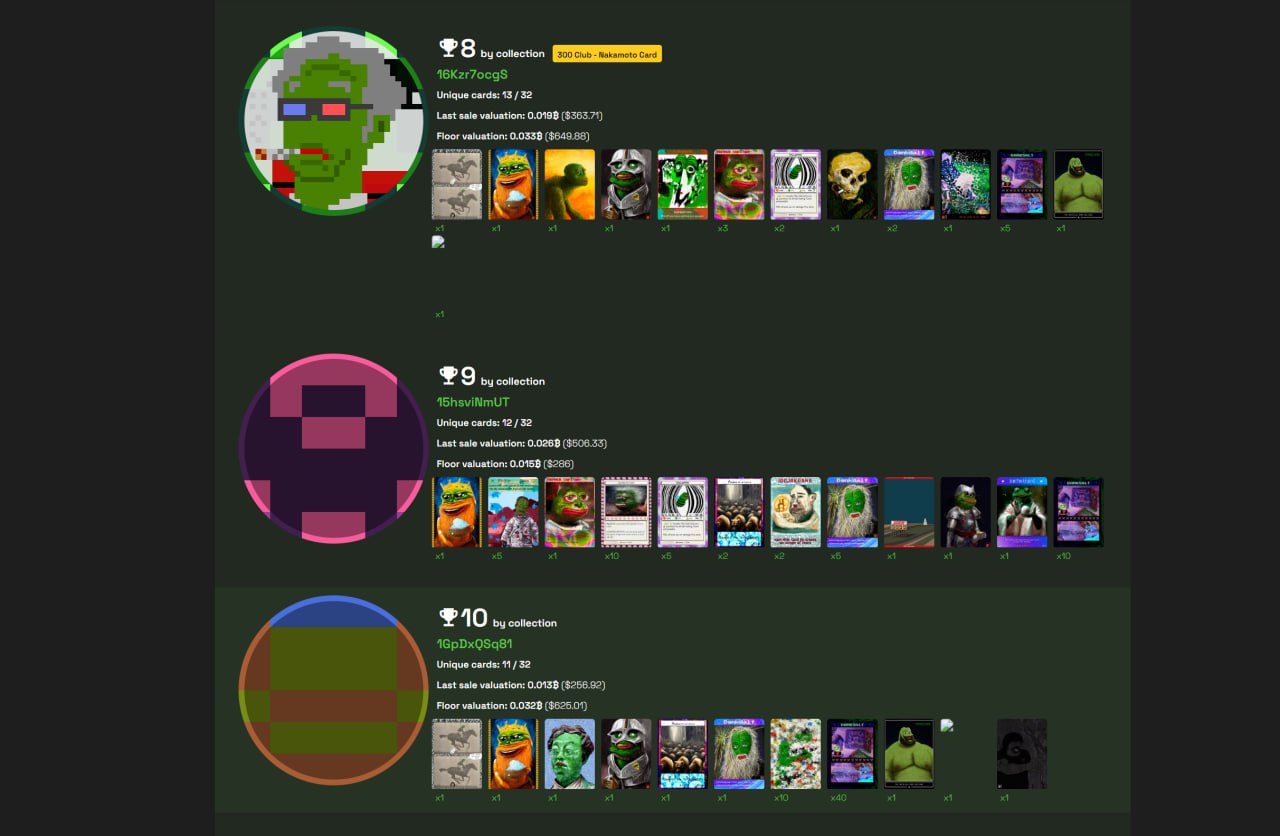Select the pink and purple identicon avatar
Screen dimensions: 1280x836
click(x=333, y=449)
